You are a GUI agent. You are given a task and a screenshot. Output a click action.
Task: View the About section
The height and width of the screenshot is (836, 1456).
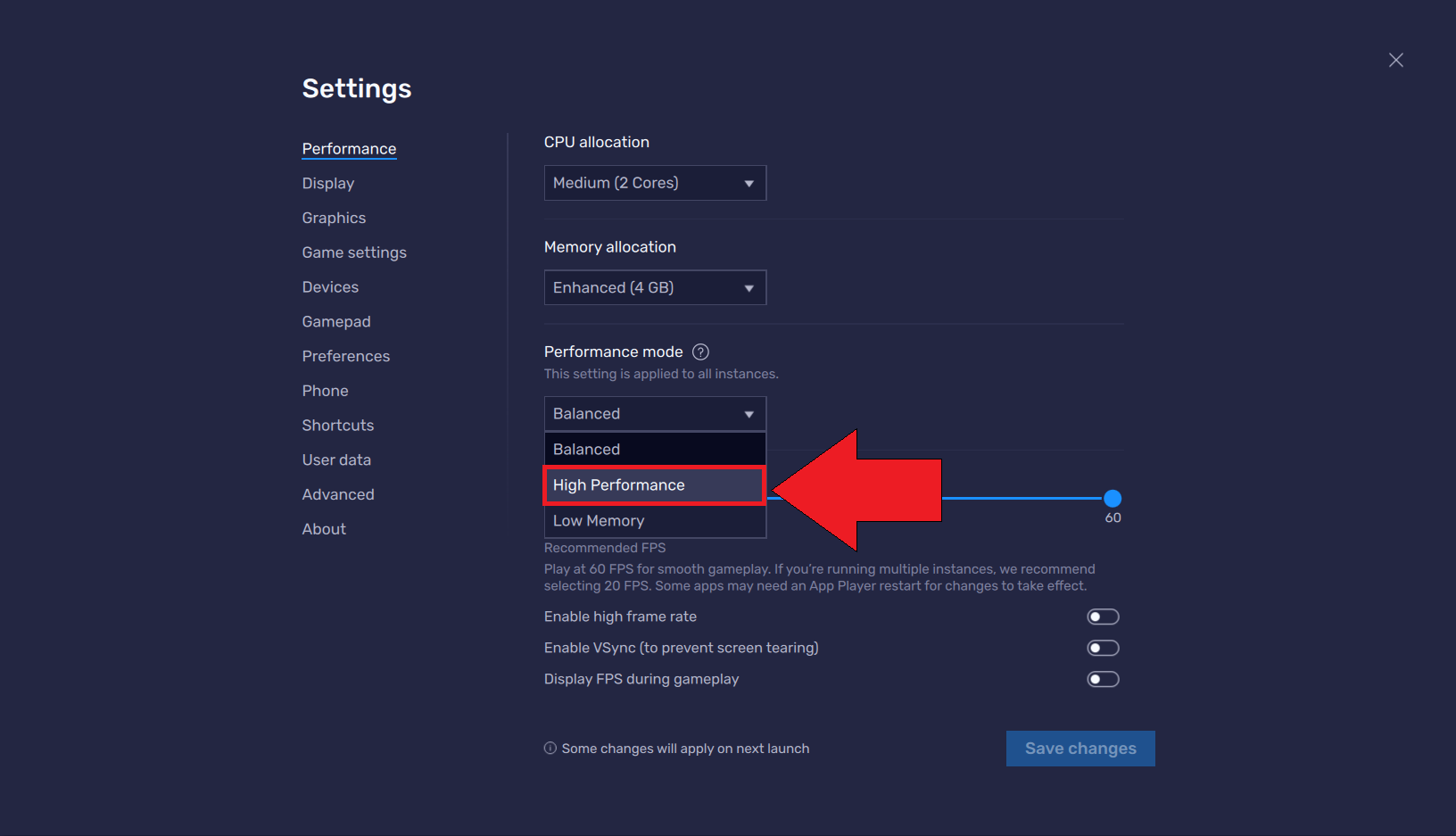pos(324,529)
